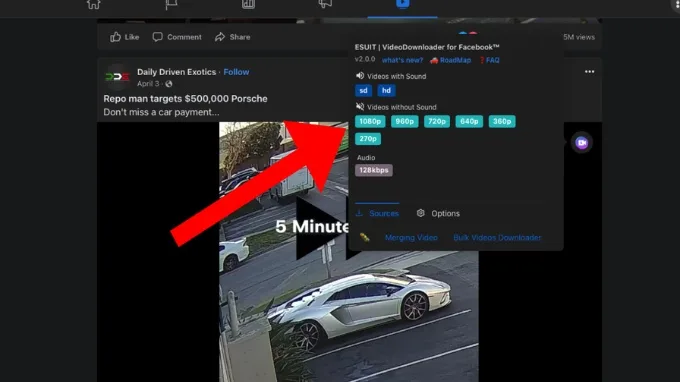Download the 720p video without sound
The height and width of the screenshot is (382, 680).
pos(437,121)
